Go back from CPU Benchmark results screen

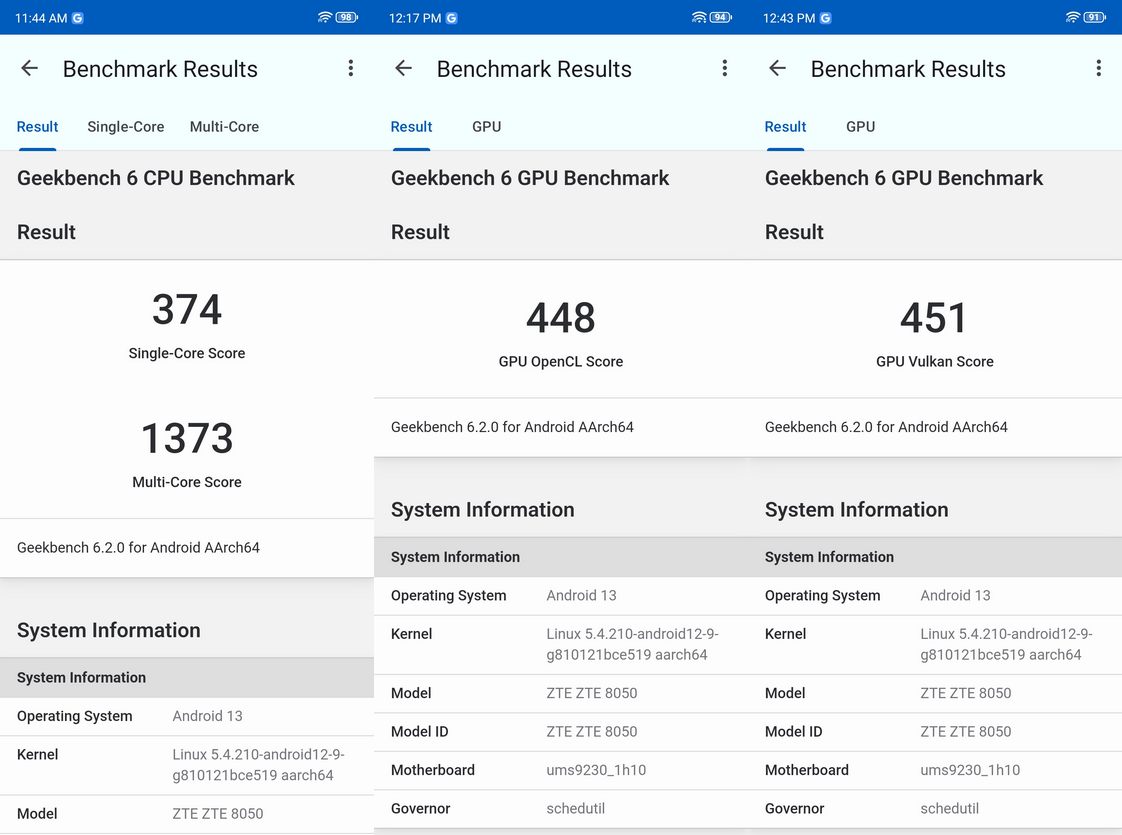click(29, 69)
